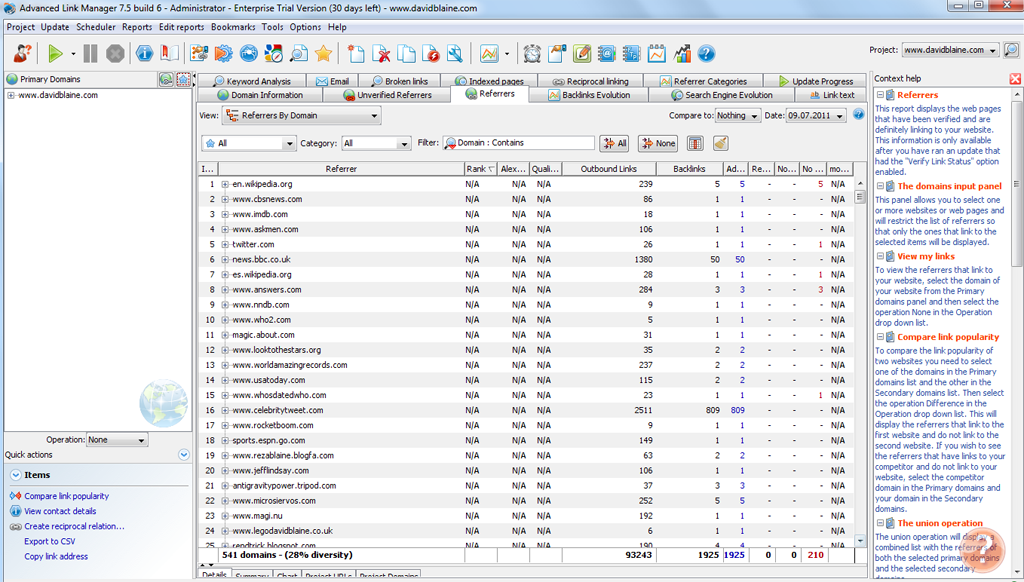The image size is (1024, 582).
Task: Click Copy link address link
Action: click(x=56, y=556)
